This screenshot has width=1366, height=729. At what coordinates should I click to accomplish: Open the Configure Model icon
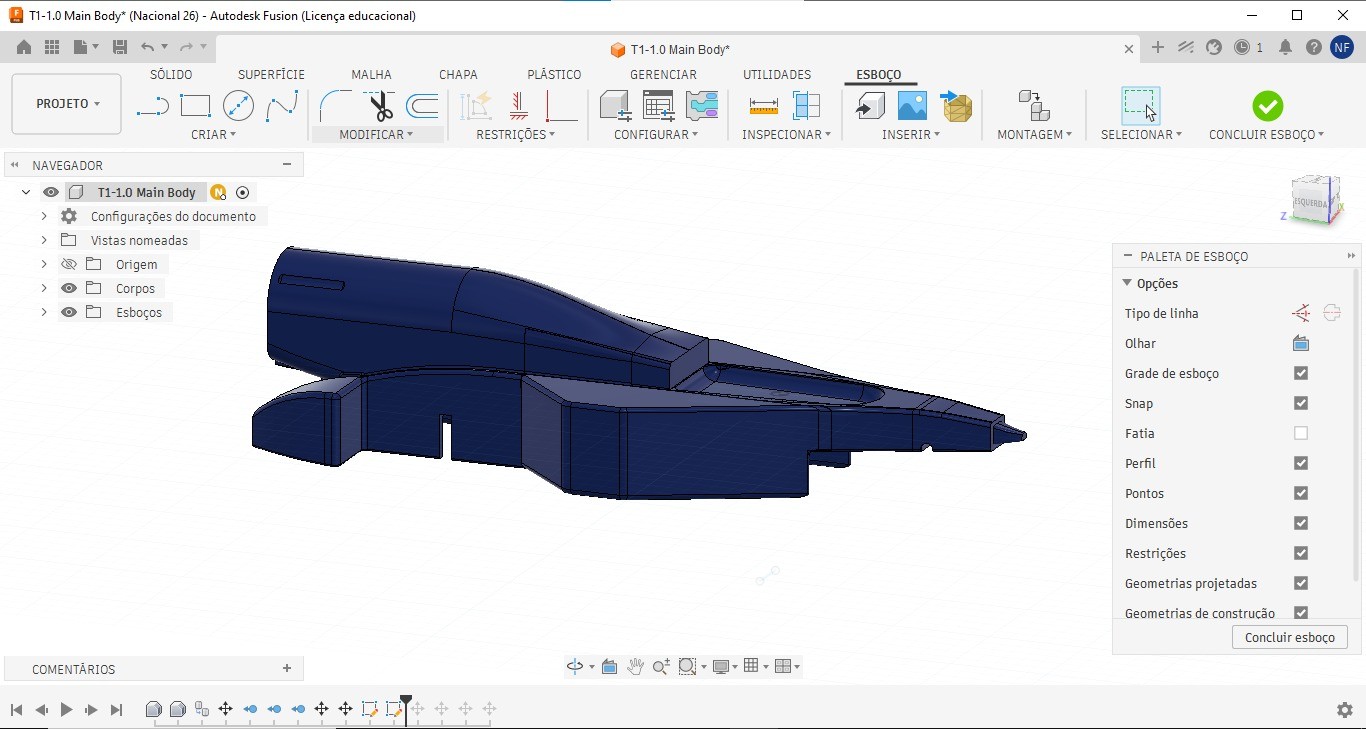615,105
